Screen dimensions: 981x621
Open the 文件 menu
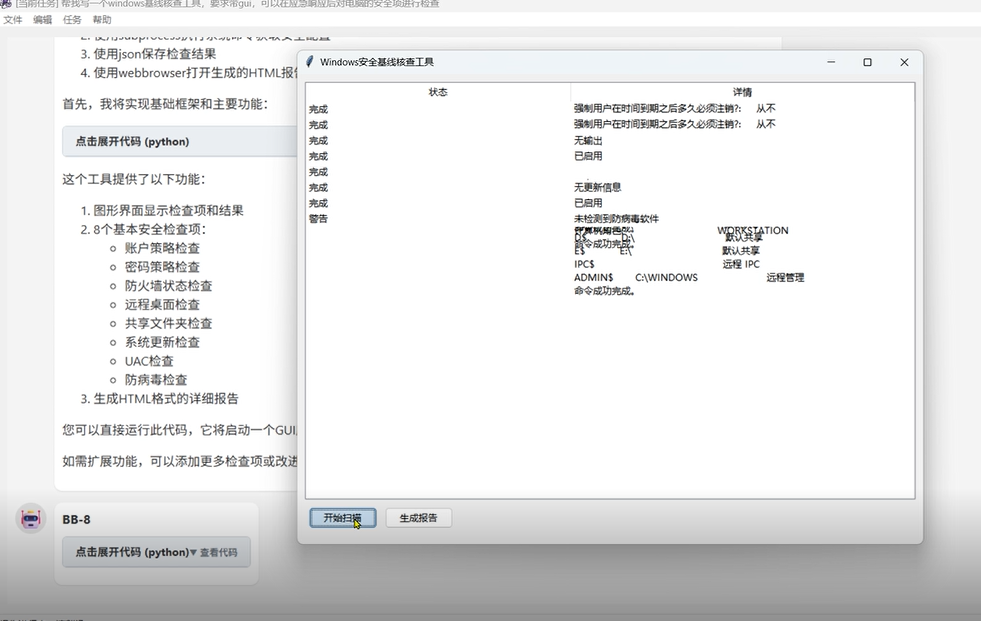click(13, 20)
